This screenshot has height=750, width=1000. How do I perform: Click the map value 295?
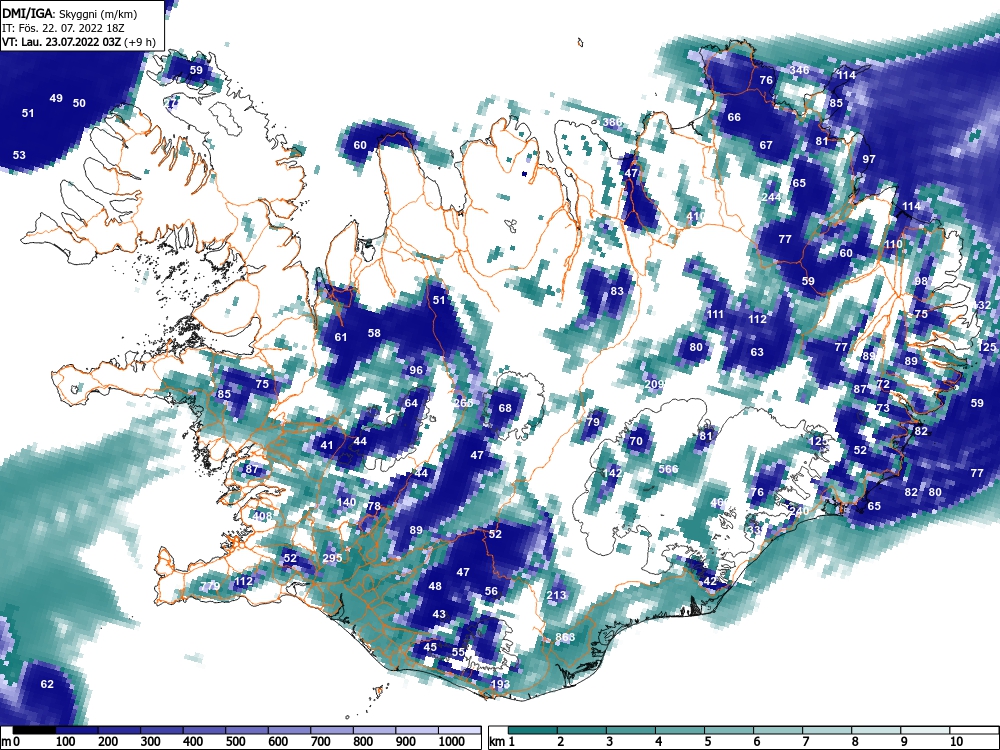(x=332, y=558)
